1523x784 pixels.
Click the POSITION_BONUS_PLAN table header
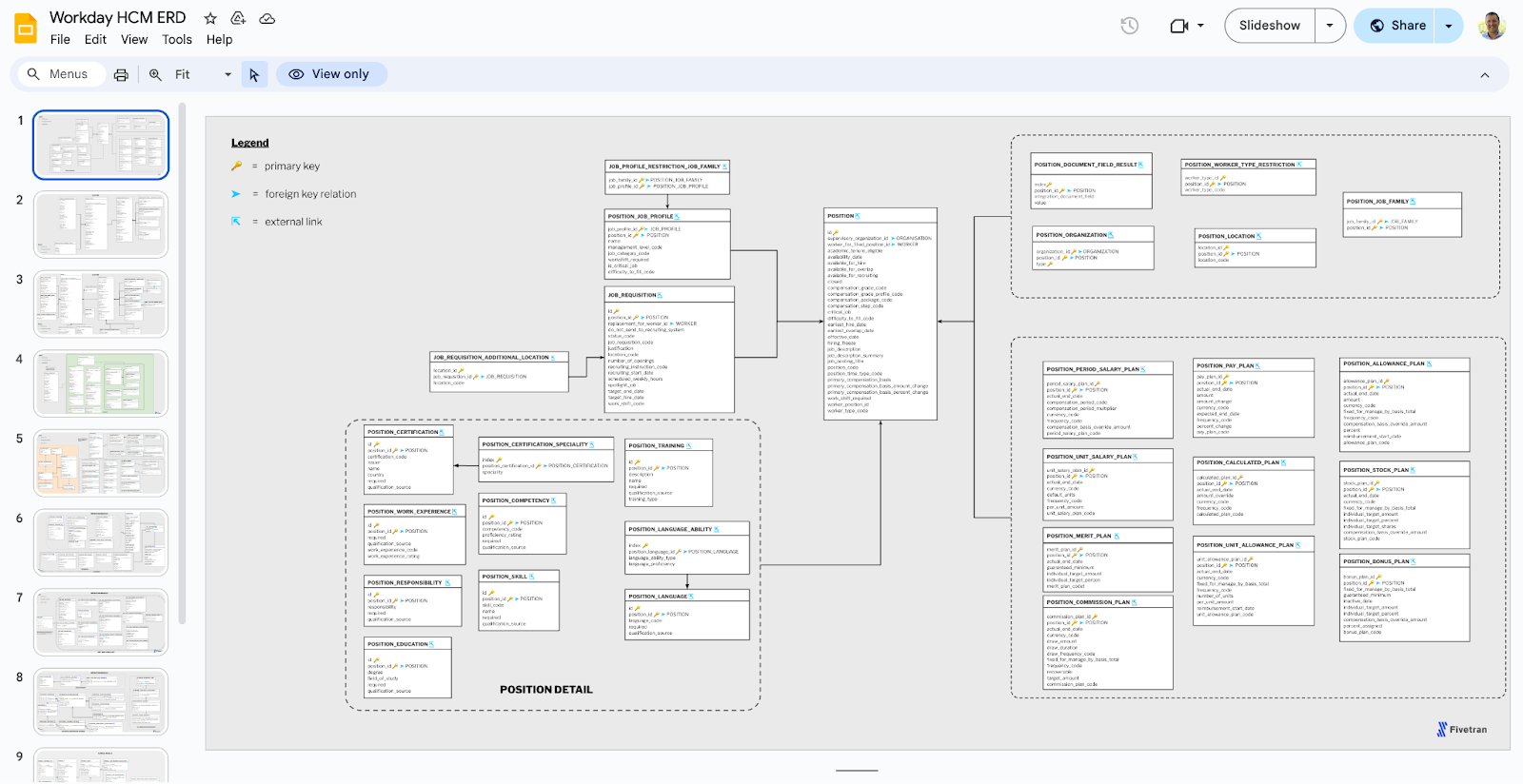pyautogui.click(x=1404, y=561)
